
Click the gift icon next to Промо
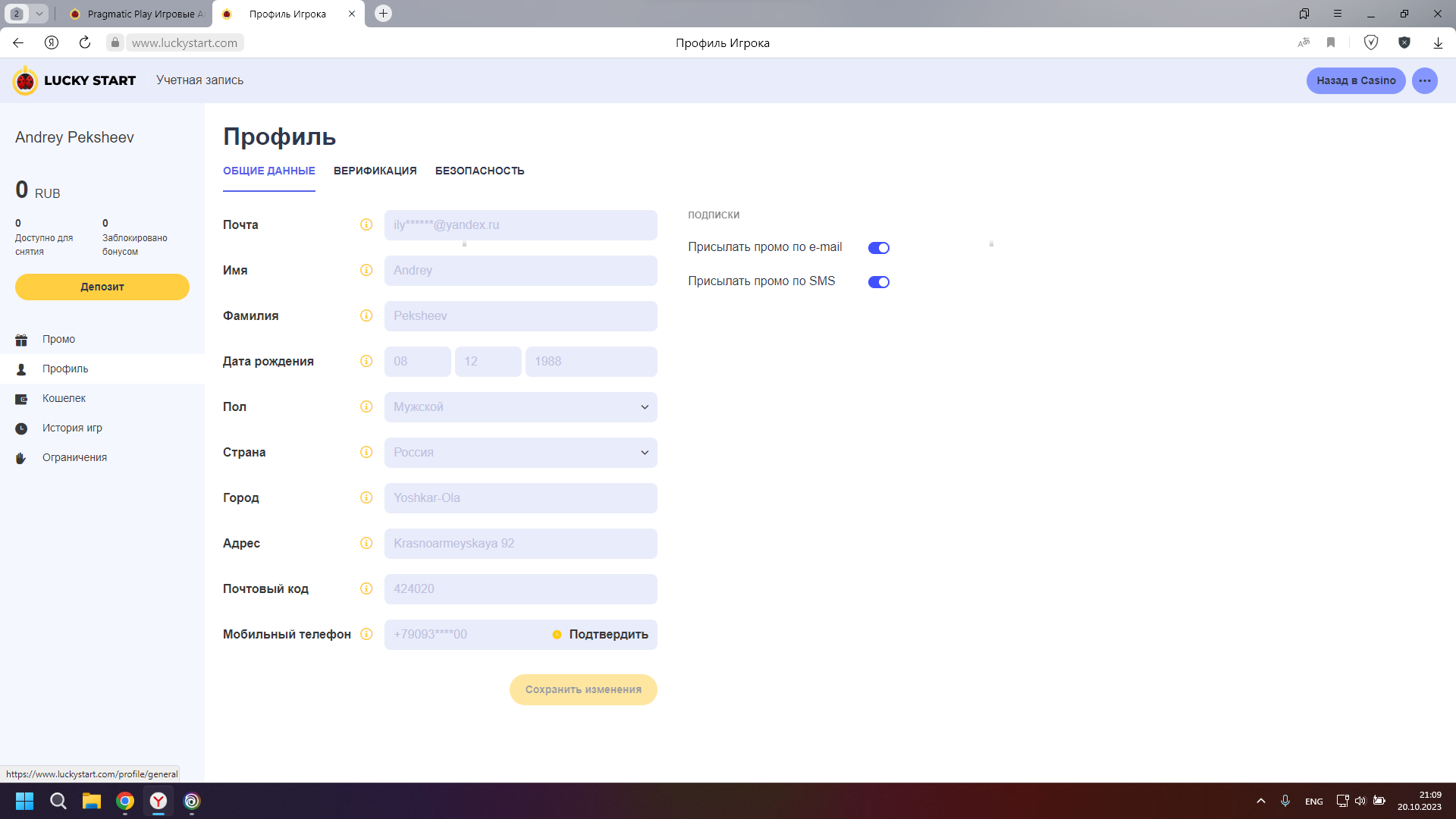(21, 340)
